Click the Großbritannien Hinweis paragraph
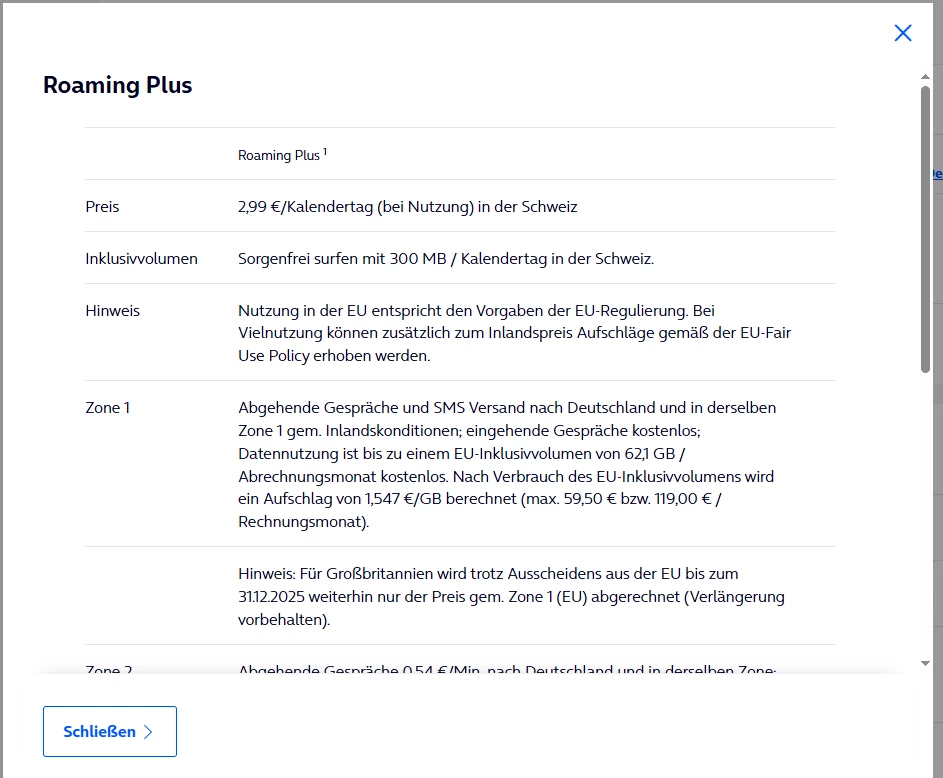The image size is (943, 778). (510, 596)
